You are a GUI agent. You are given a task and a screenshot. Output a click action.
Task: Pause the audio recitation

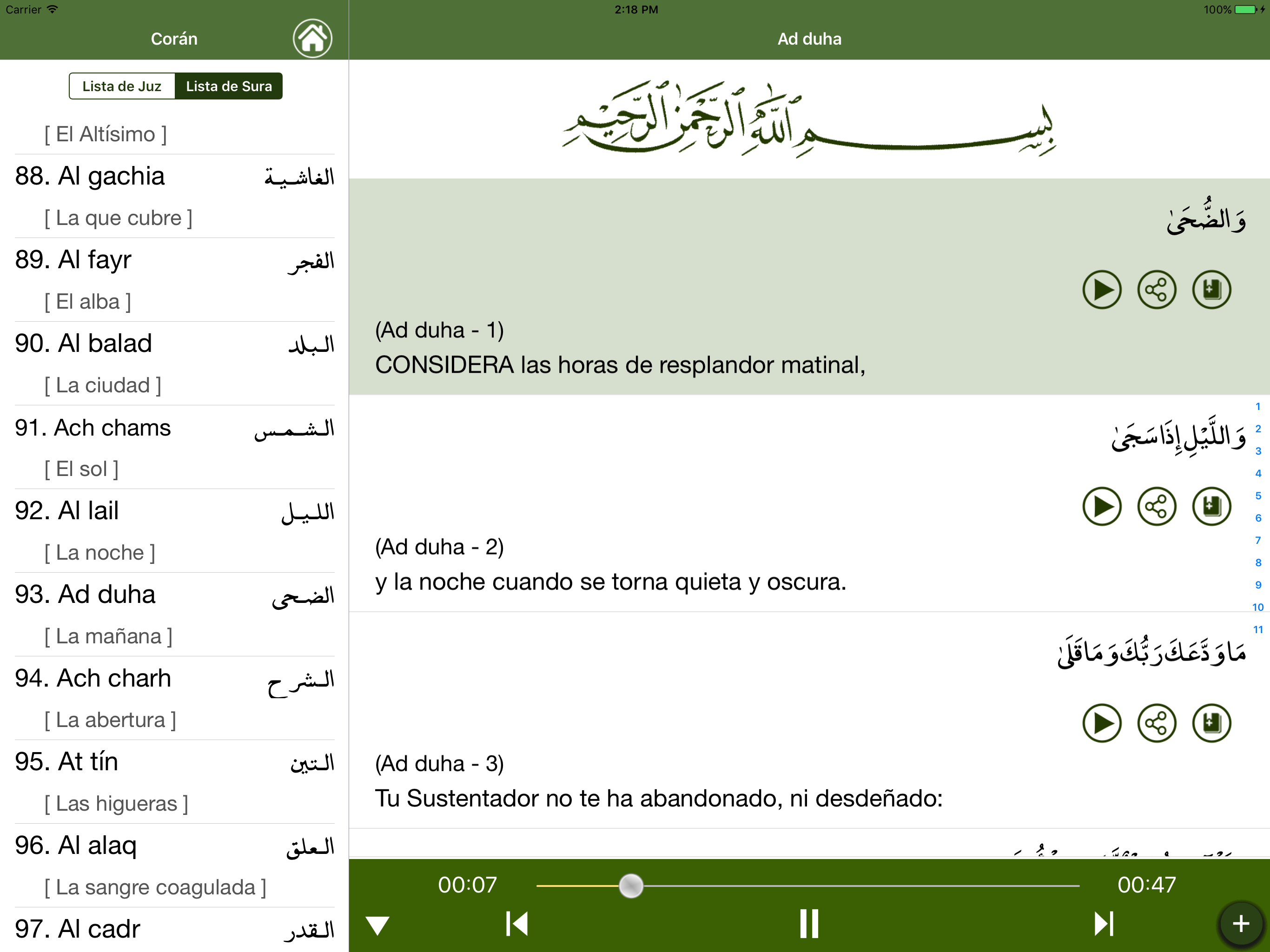(809, 924)
